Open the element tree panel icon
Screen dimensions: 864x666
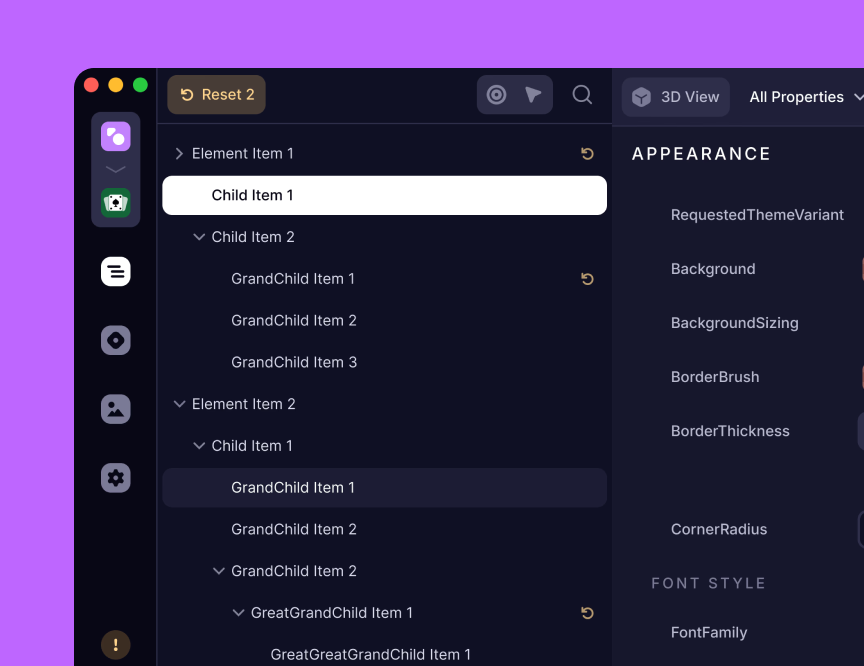click(116, 271)
